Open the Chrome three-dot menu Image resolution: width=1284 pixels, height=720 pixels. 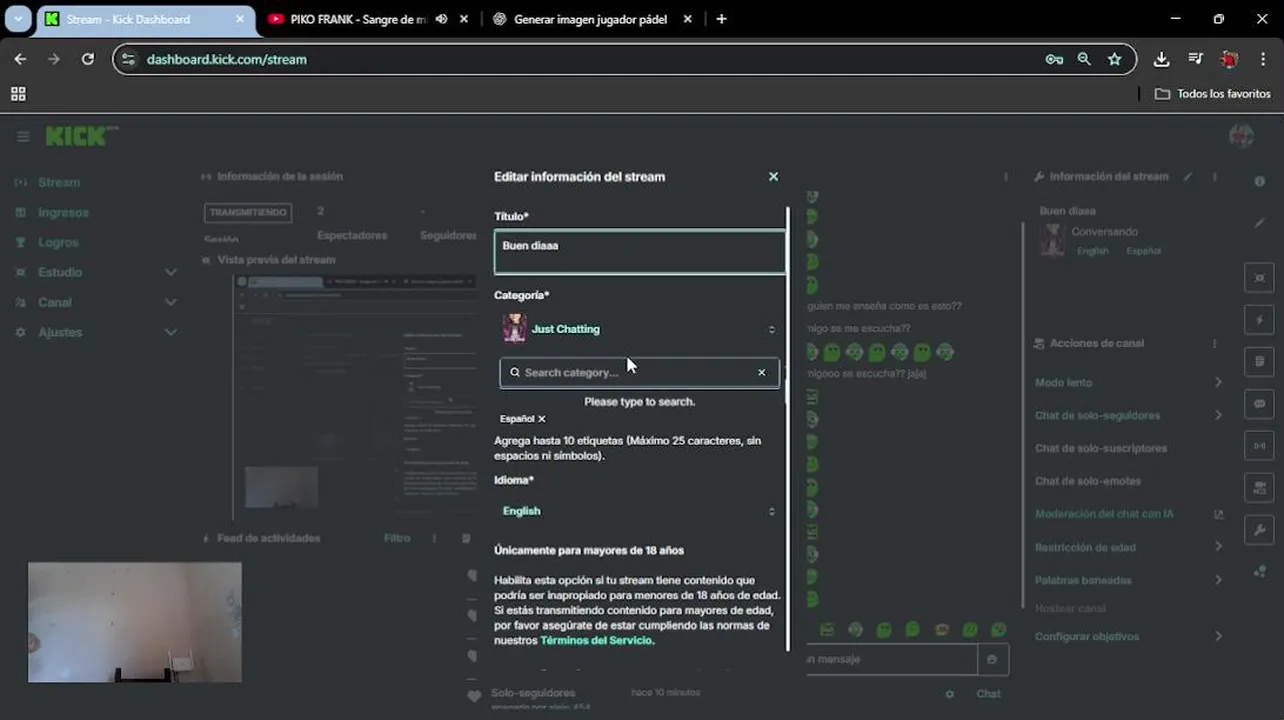click(1263, 59)
